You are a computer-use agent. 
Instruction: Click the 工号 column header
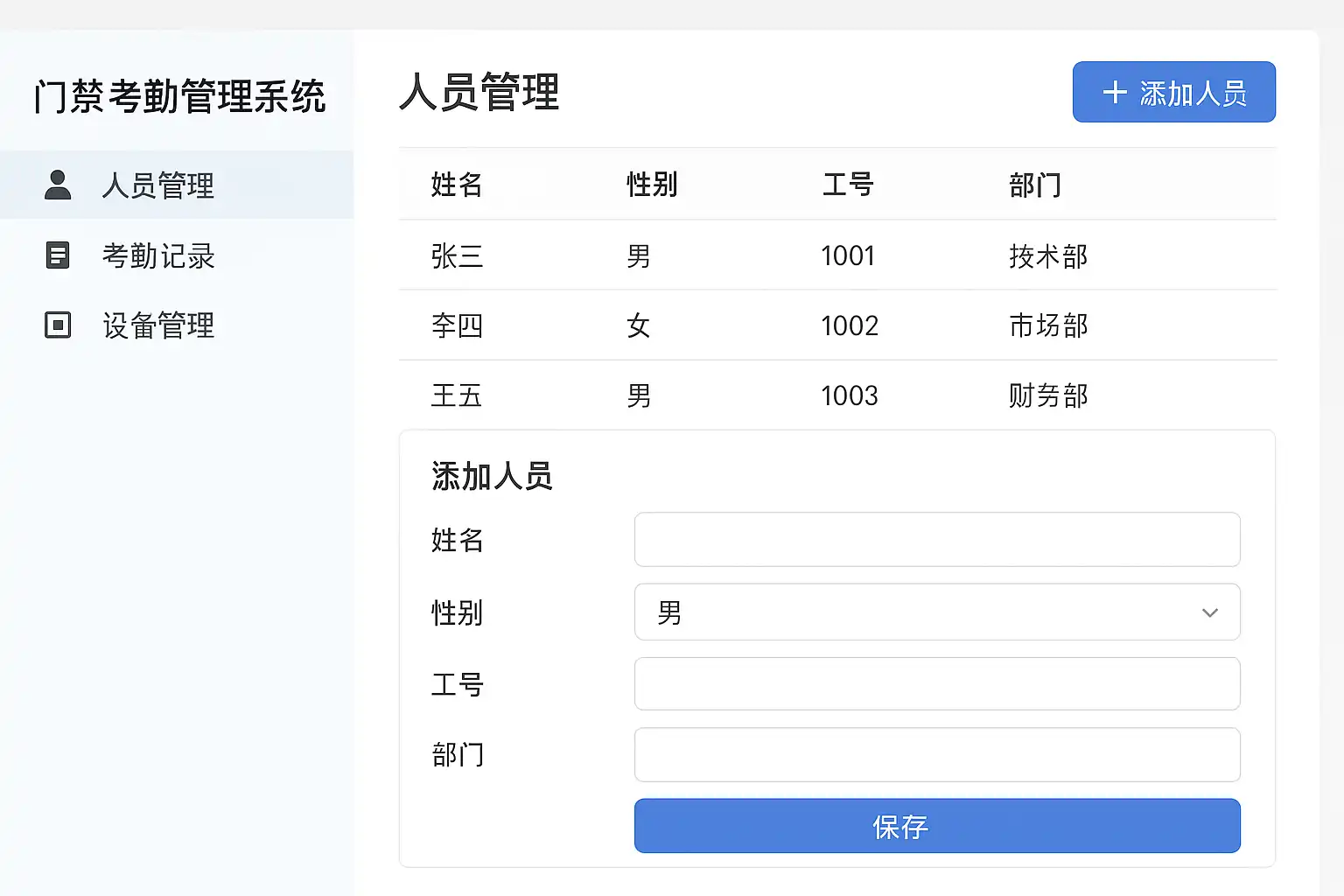tap(848, 185)
